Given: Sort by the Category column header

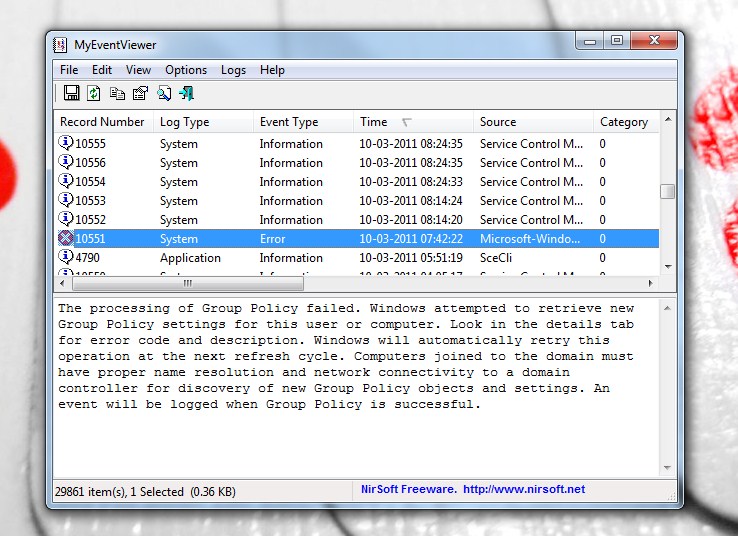Looking at the screenshot, I should [x=626, y=122].
